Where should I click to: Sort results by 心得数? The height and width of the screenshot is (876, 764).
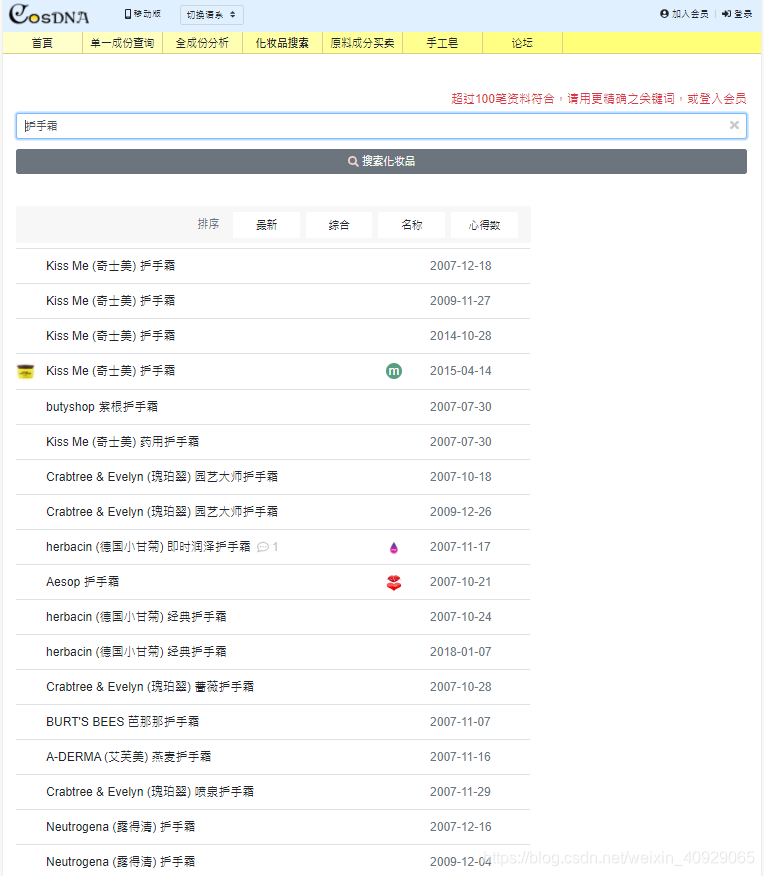484,225
